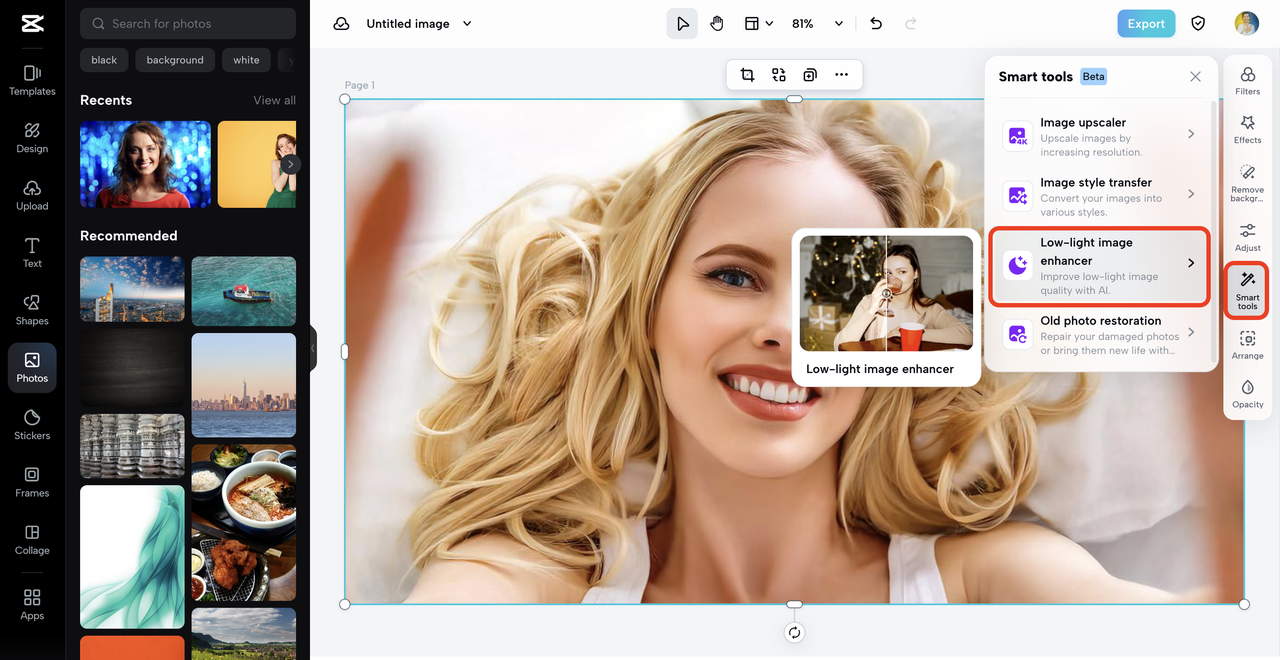Open the Text panel

pyautogui.click(x=32, y=253)
